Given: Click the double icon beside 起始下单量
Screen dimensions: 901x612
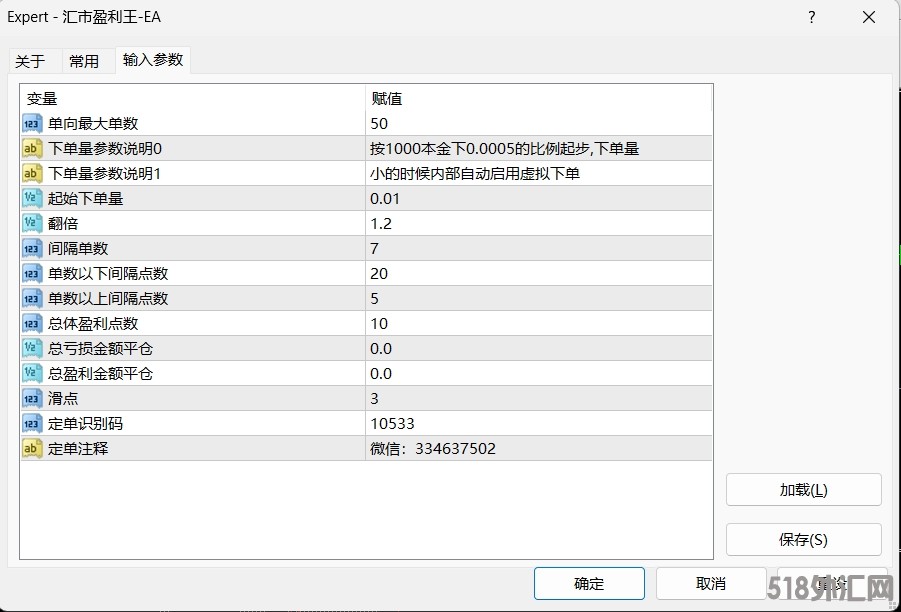Looking at the screenshot, I should click(x=32, y=198).
